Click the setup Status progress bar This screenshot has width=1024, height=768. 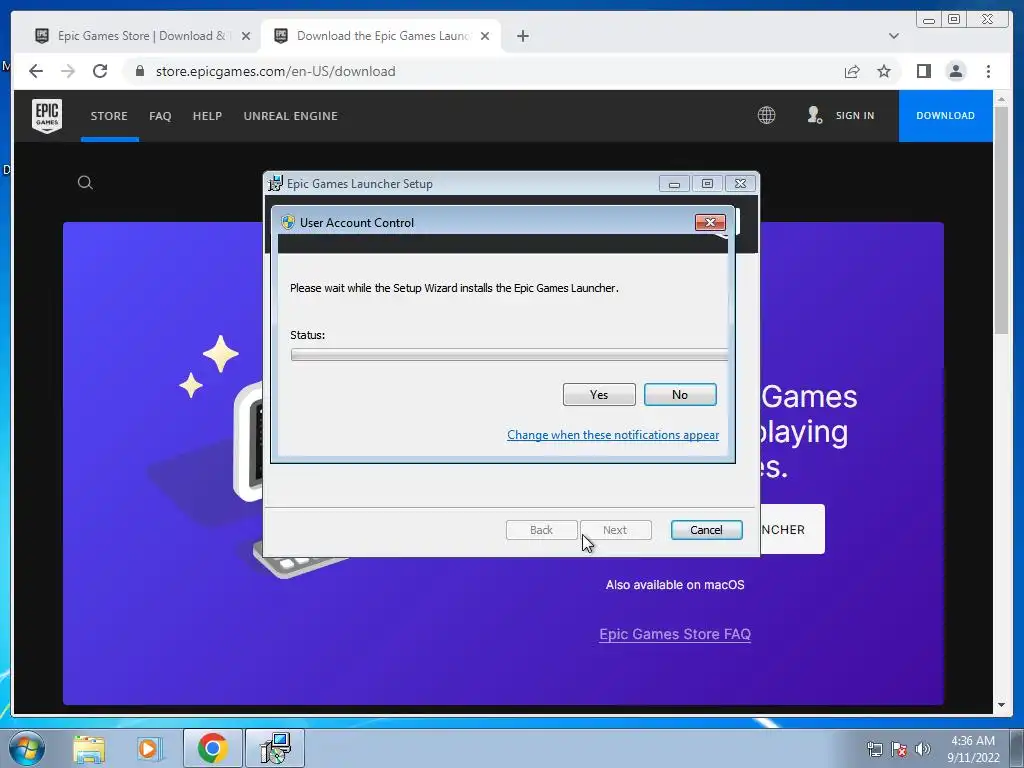pos(509,355)
